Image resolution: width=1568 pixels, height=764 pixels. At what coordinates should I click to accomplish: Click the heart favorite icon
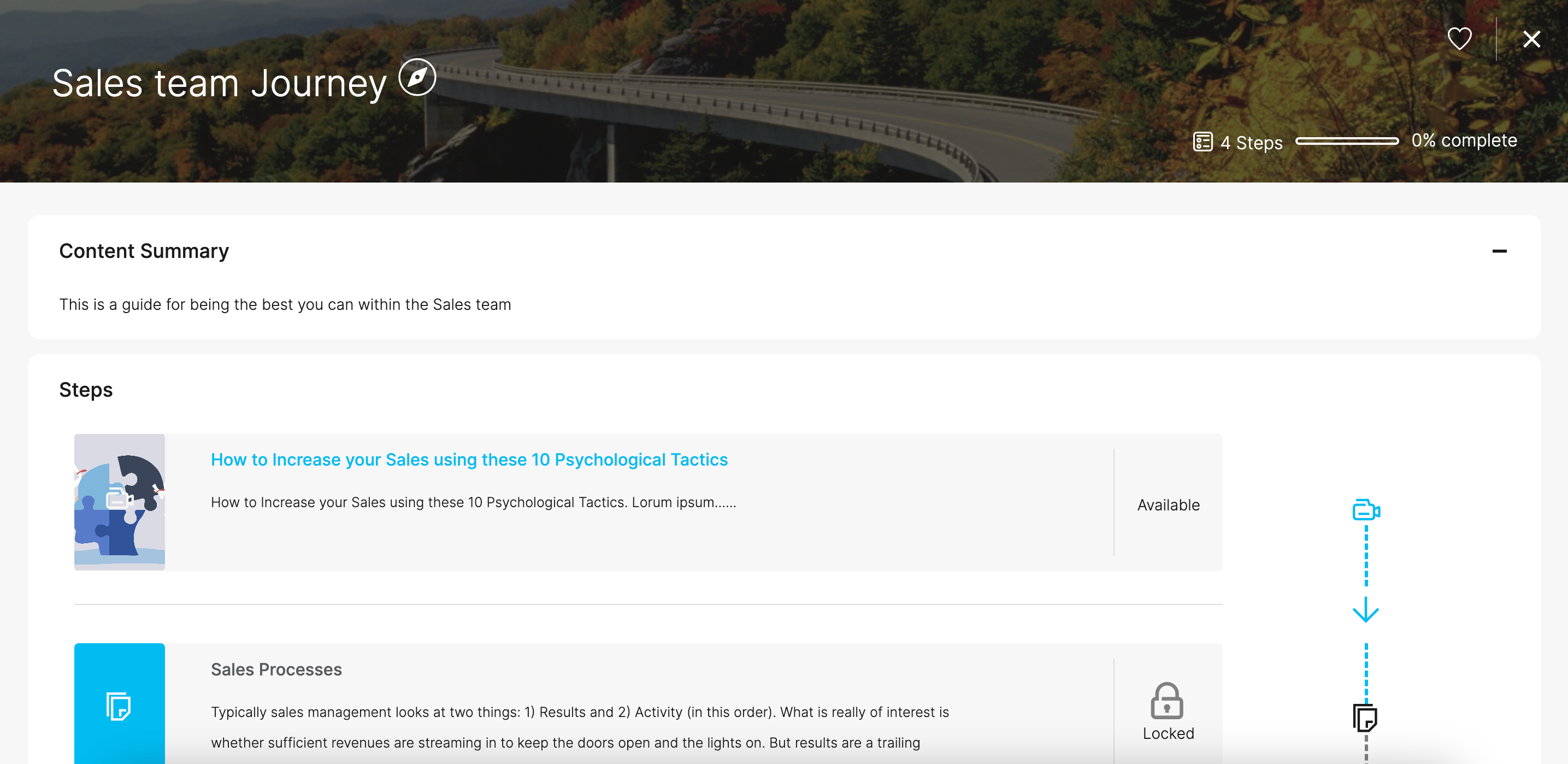pos(1459,39)
